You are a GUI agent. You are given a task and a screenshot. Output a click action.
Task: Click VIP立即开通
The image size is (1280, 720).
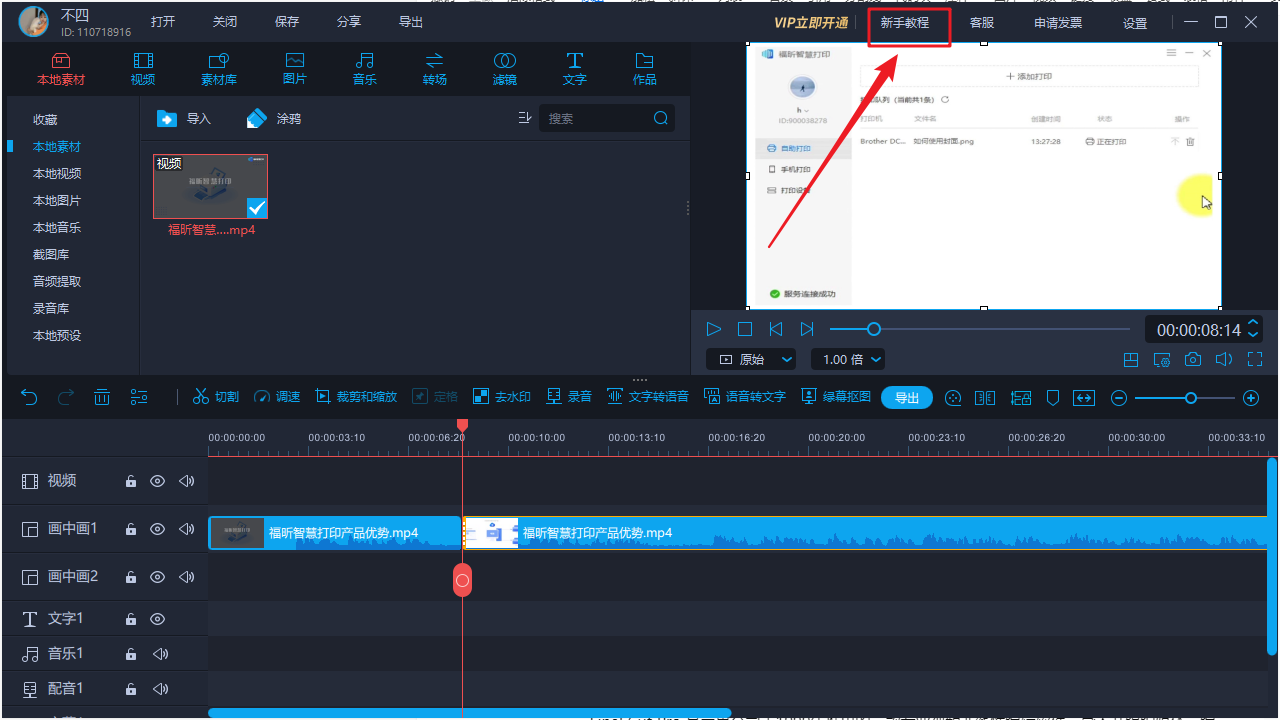click(x=811, y=23)
